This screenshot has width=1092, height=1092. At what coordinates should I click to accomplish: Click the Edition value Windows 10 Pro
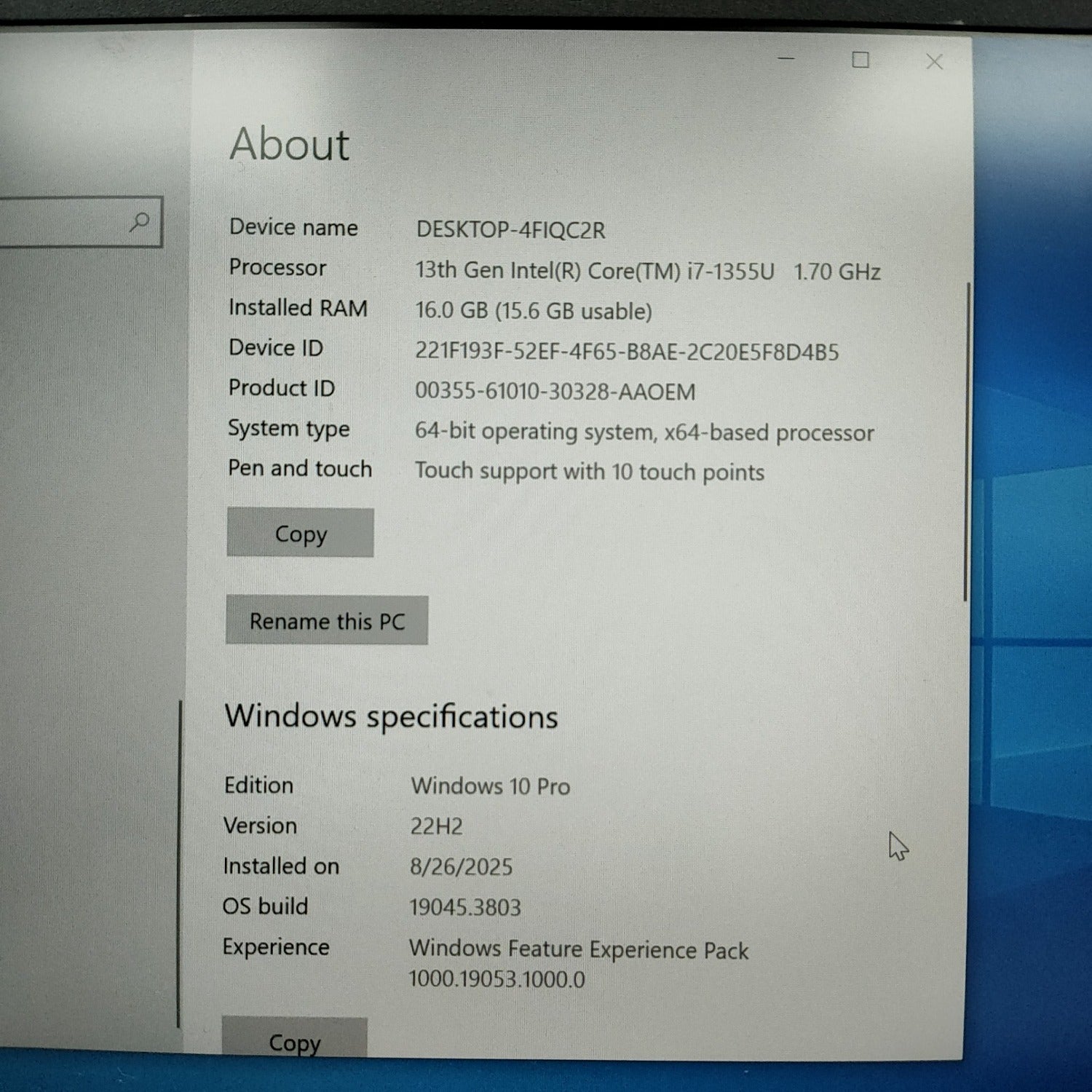(490, 786)
